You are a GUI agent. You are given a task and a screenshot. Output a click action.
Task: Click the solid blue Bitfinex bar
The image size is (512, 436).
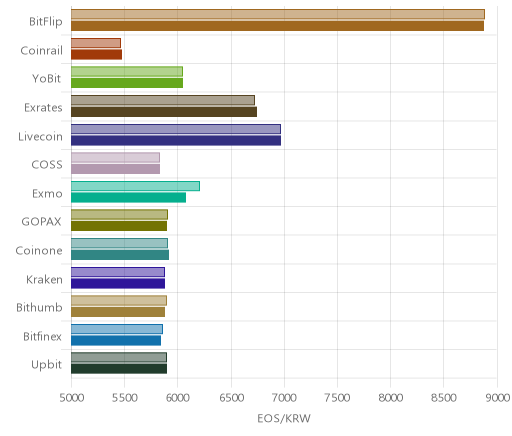116,341
